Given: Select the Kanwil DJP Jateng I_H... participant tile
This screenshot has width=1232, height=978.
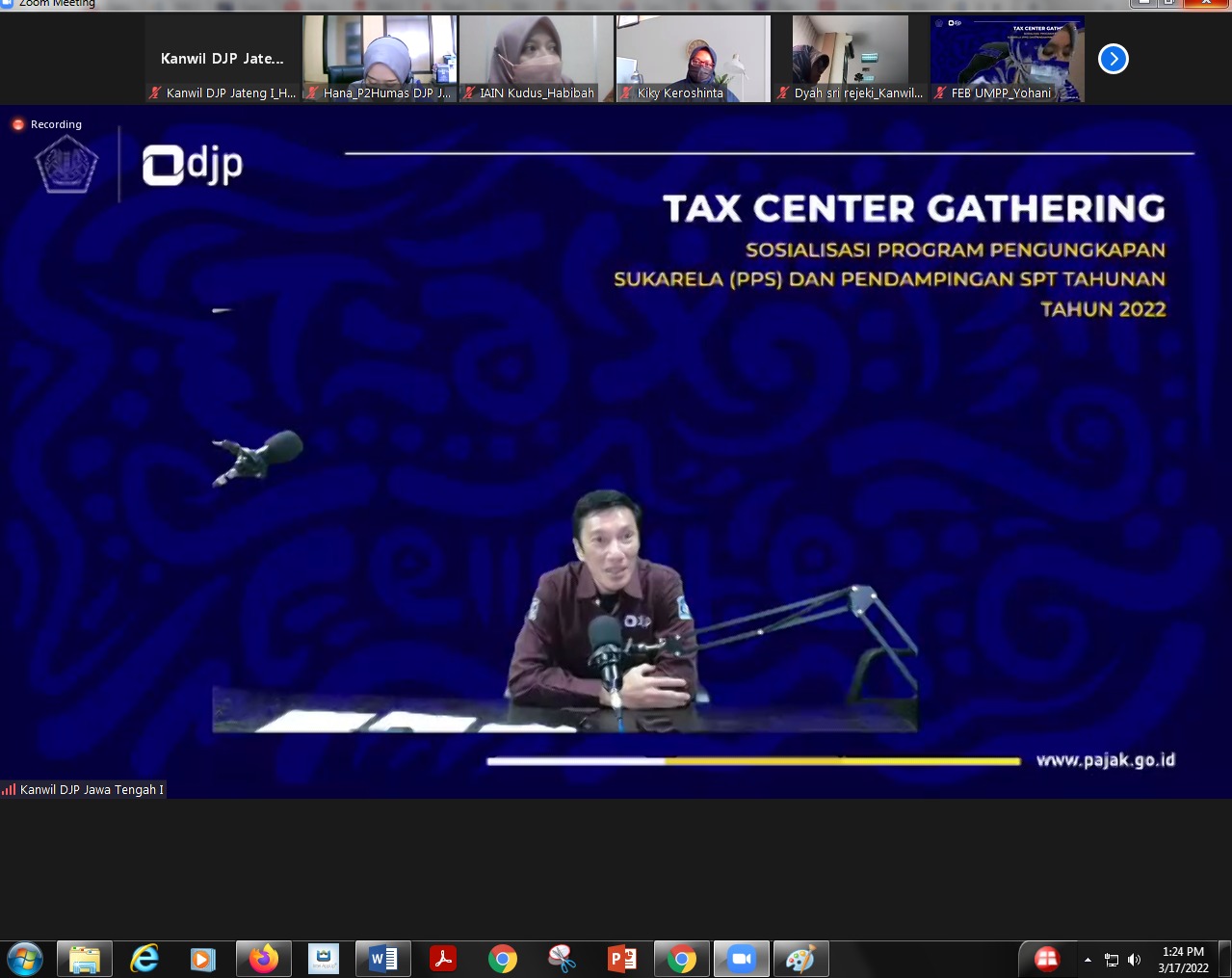Looking at the screenshot, I should point(223,59).
